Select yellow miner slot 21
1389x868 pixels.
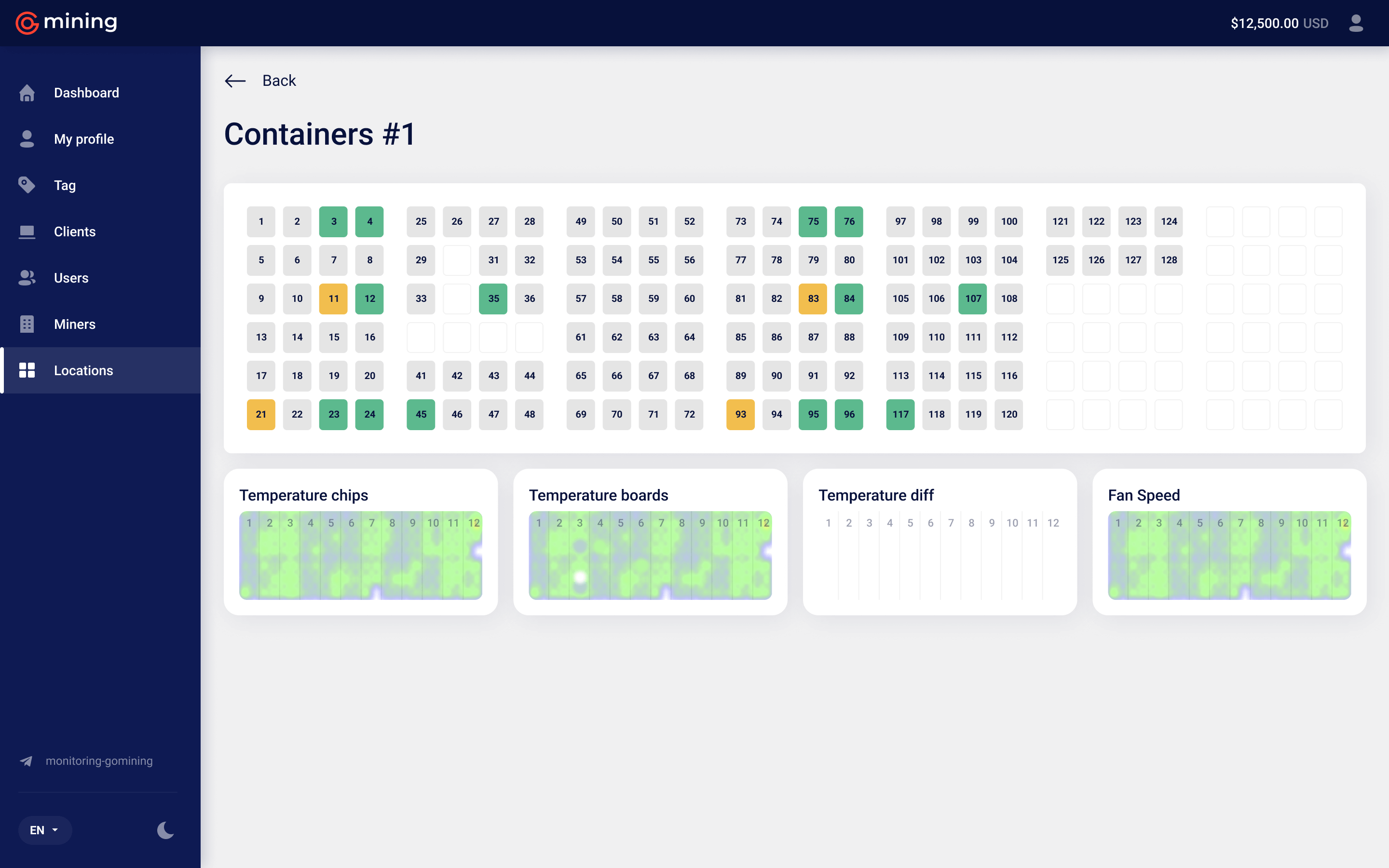(x=261, y=415)
